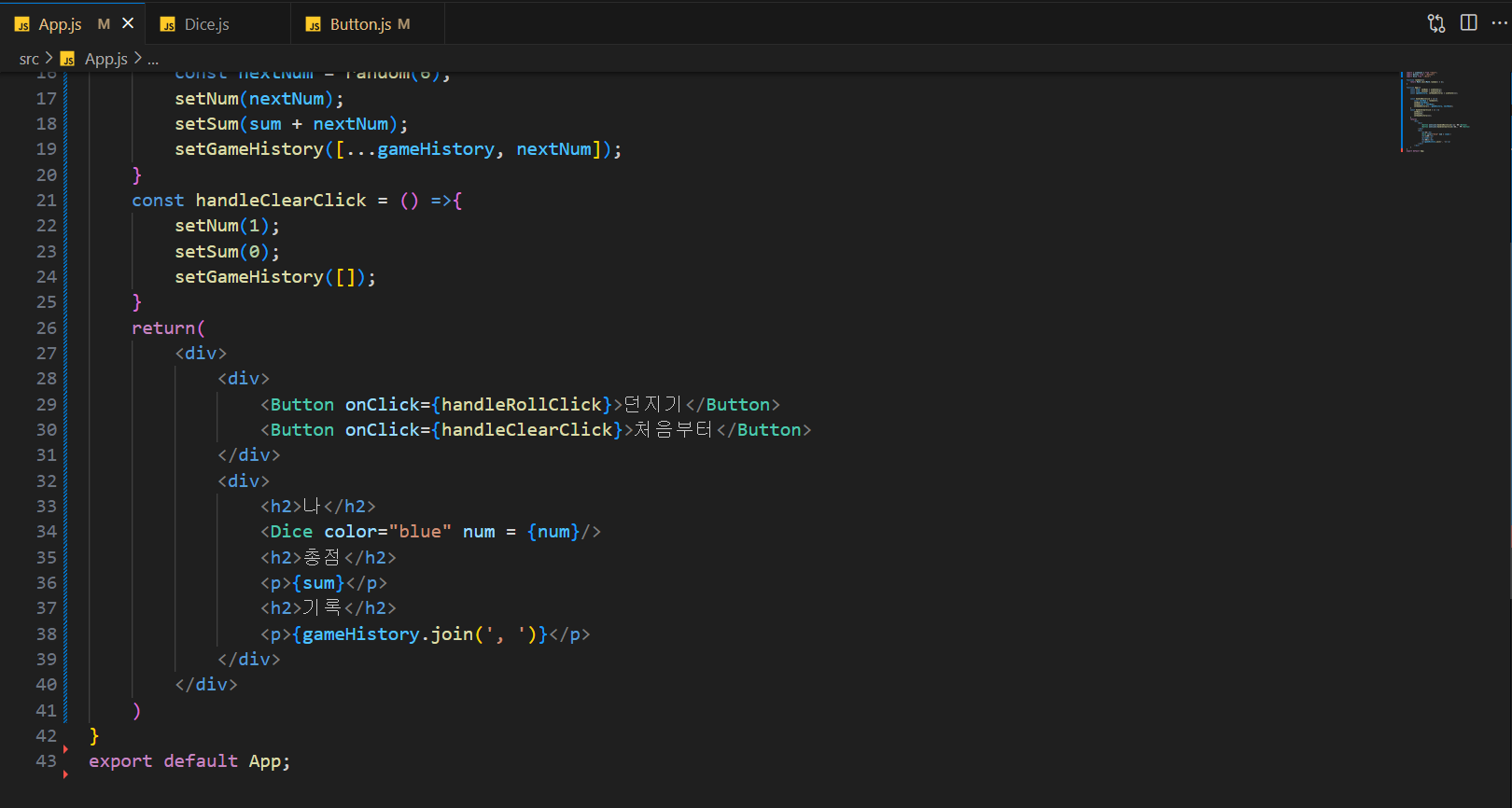Click setNum(nextNum) on line 17
This screenshot has width=1512, height=808.
(259, 99)
